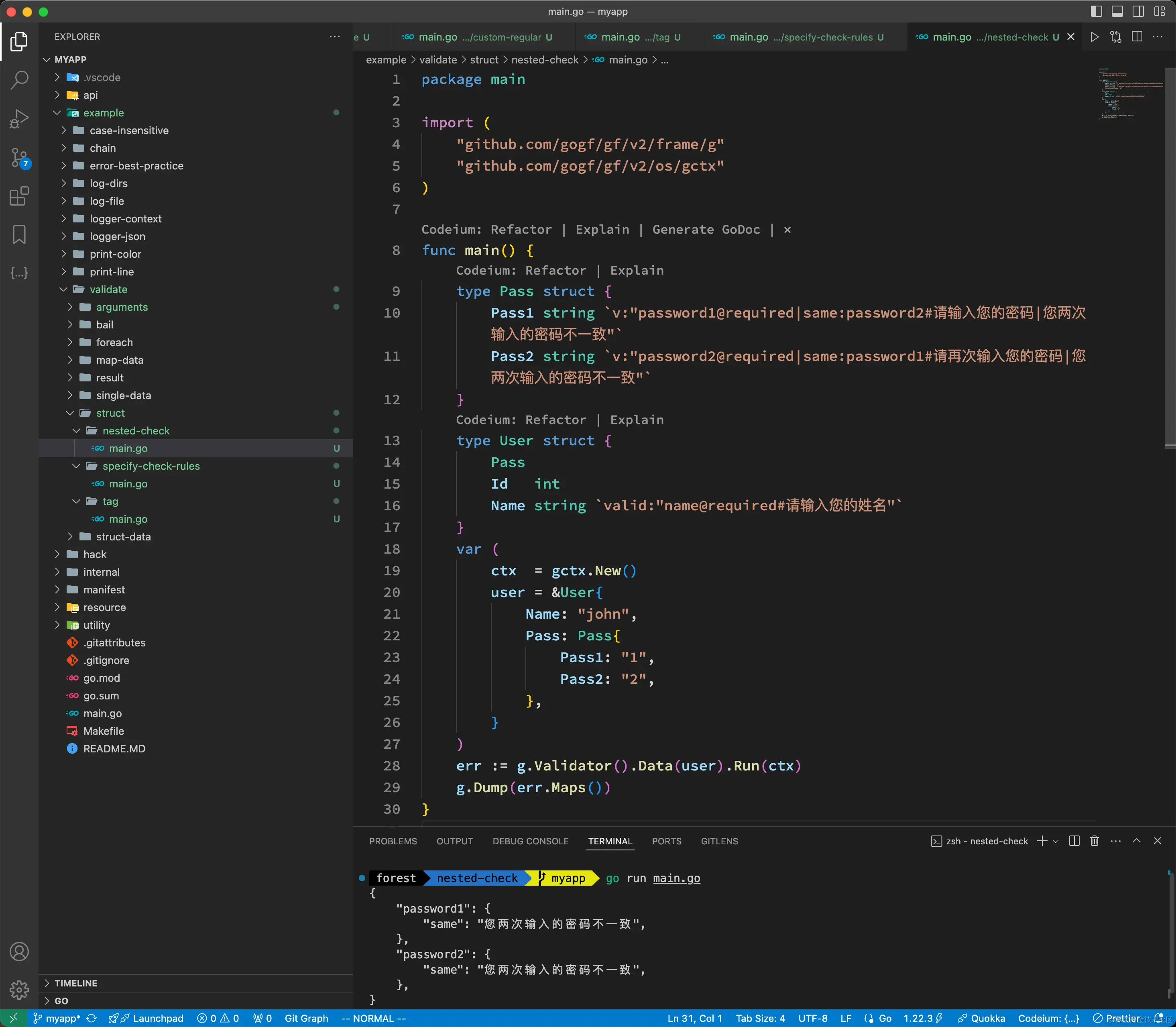Open editor More Actions ellipsis
This screenshot has height=1027, width=1176.
click(1158, 37)
